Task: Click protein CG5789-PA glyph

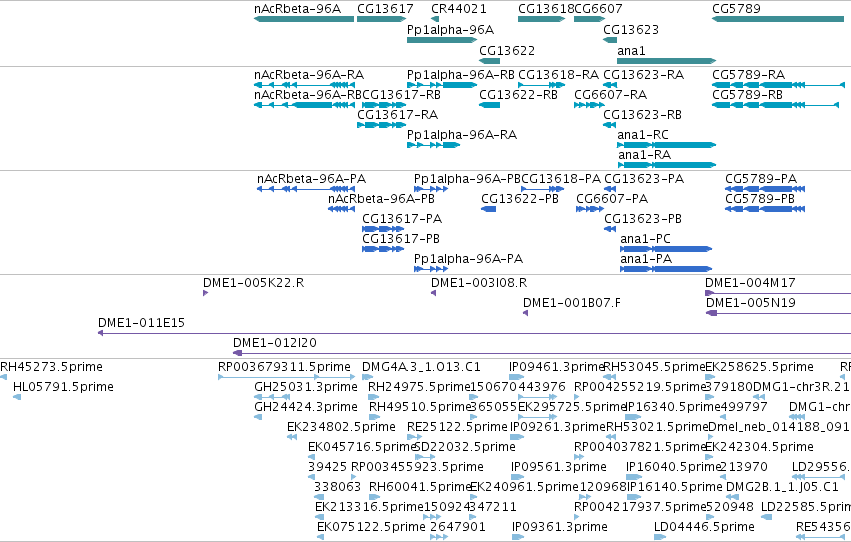Action: (765, 189)
